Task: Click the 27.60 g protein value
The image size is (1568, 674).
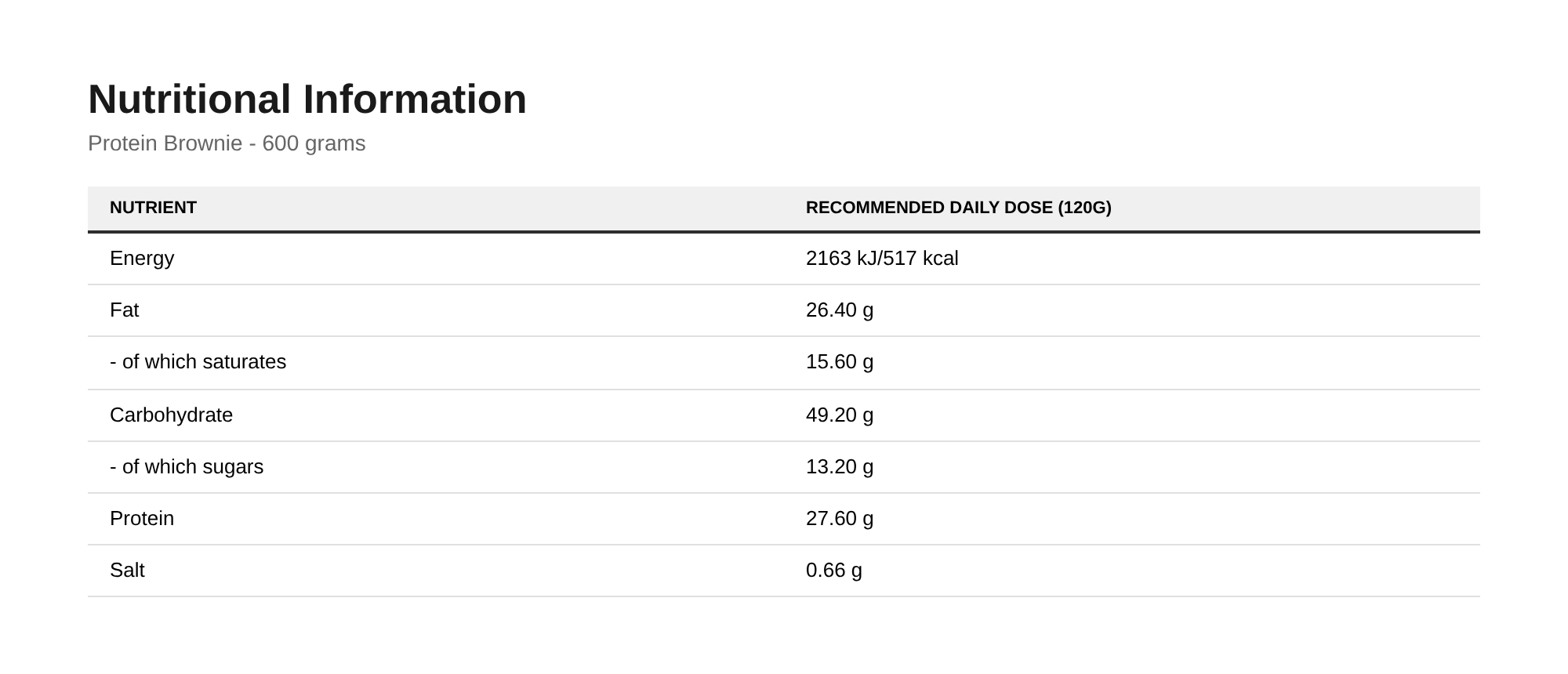Action: [840, 519]
